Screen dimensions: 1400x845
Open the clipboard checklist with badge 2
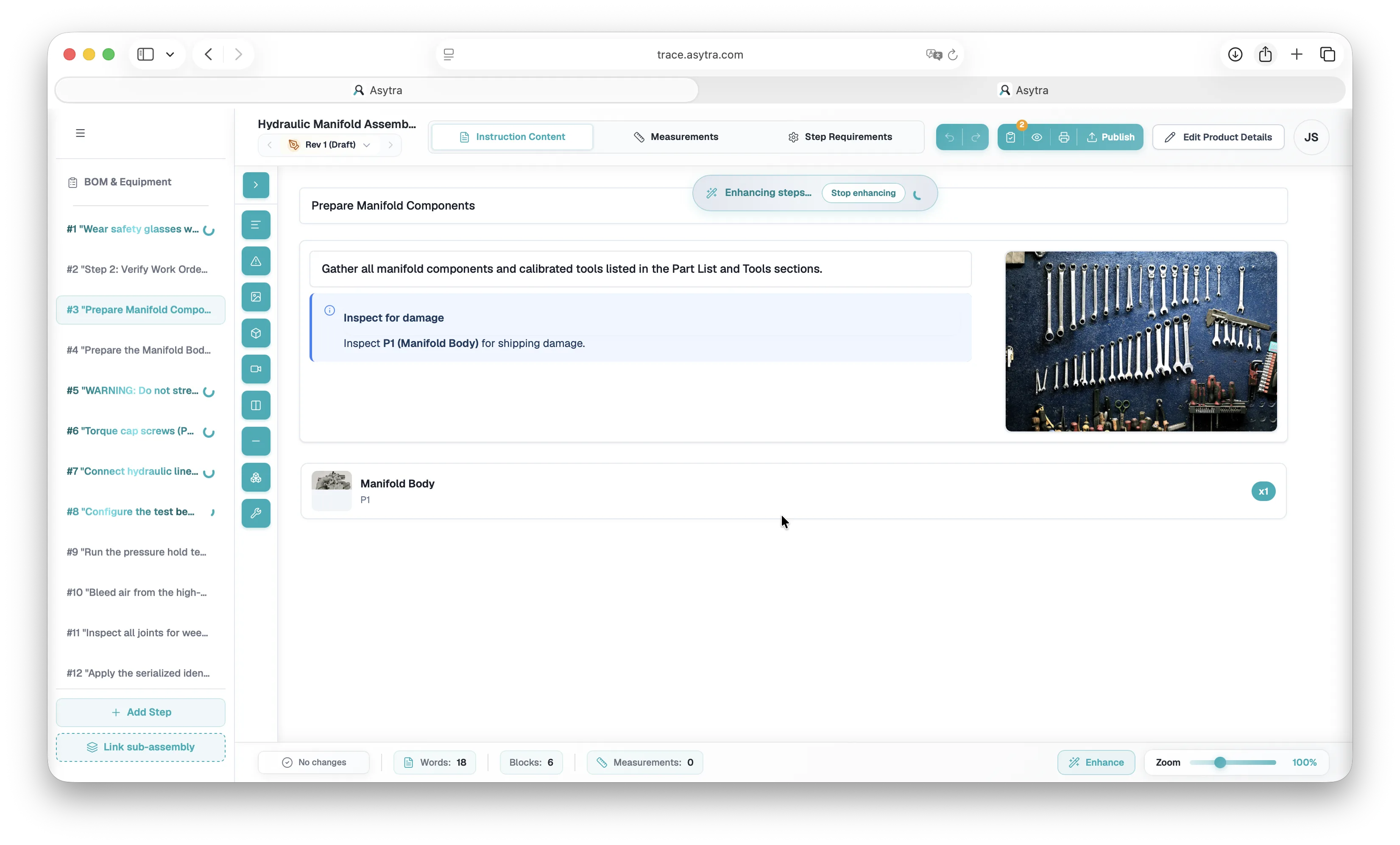click(1010, 137)
